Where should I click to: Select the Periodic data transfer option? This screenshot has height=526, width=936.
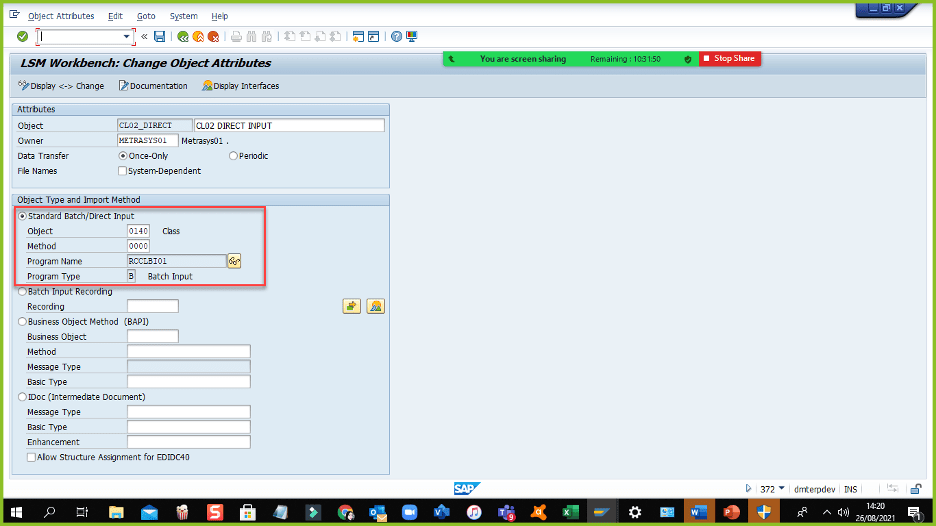click(234, 156)
